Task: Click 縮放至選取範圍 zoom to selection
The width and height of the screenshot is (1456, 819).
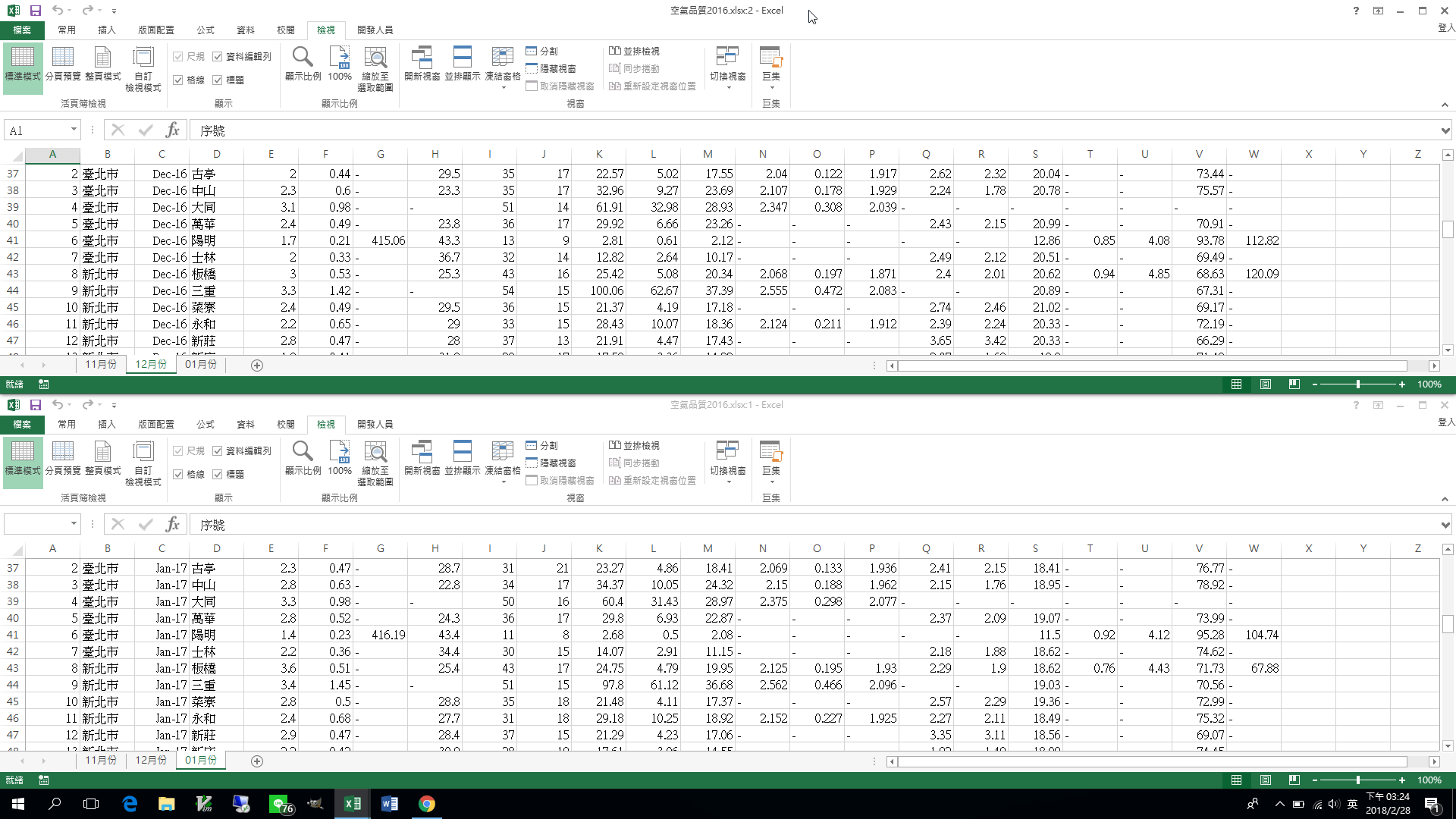Action: pyautogui.click(x=375, y=67)
